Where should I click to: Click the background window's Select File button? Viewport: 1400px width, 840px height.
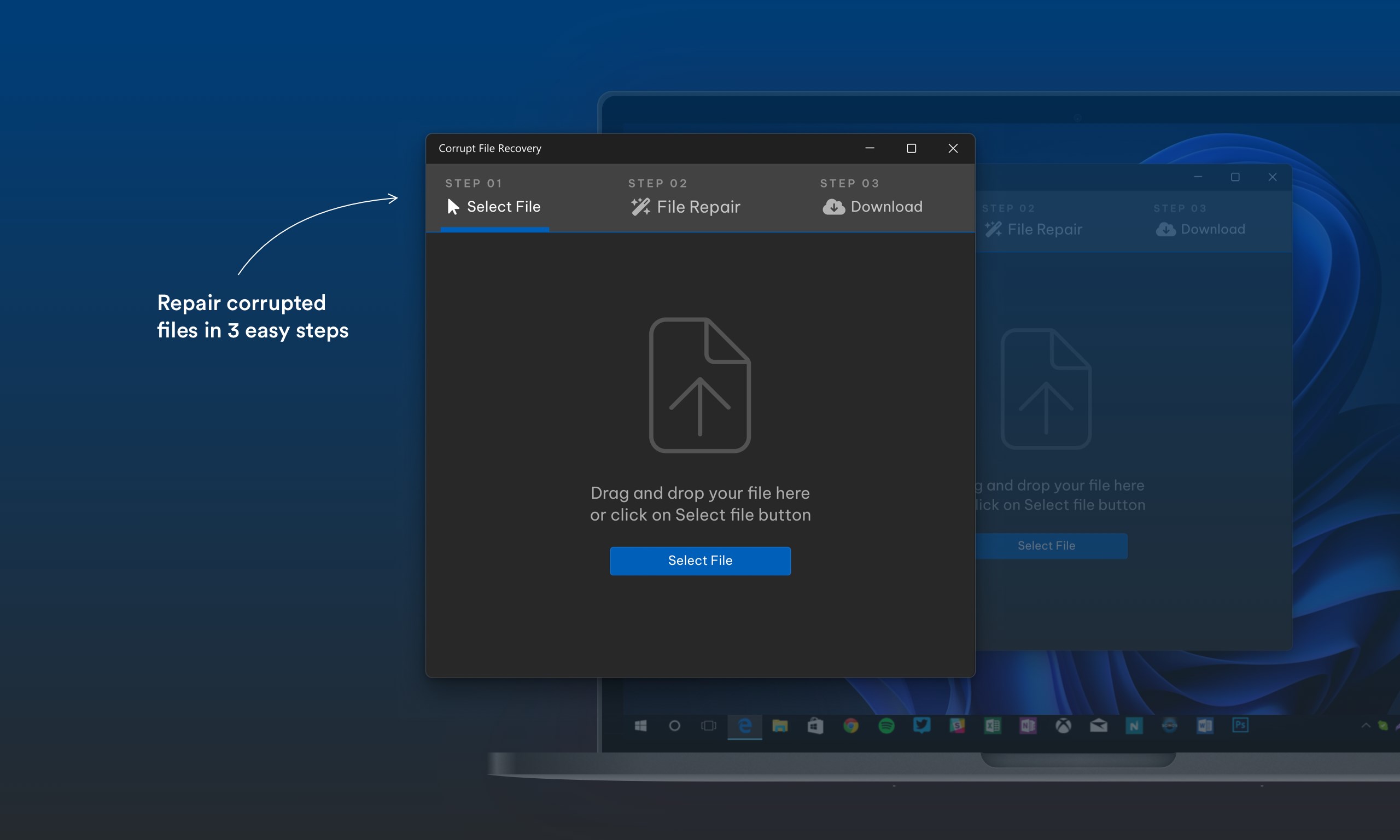point(1046,546)
